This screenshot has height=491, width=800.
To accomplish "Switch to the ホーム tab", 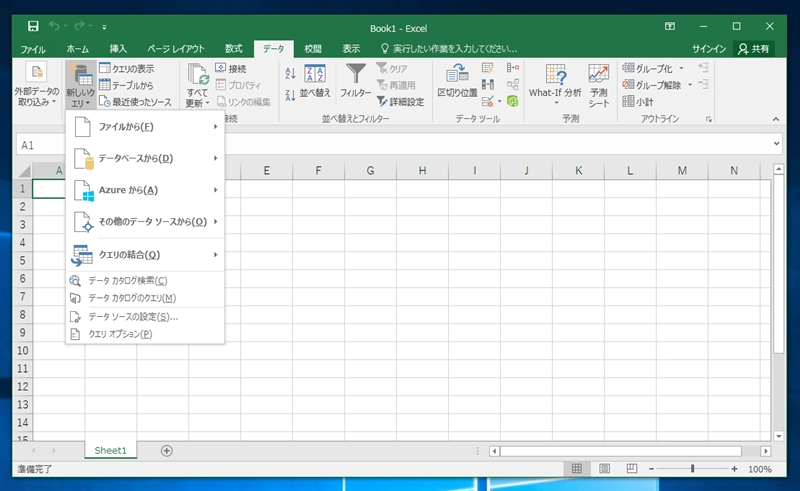I will [x=78, y=49].
